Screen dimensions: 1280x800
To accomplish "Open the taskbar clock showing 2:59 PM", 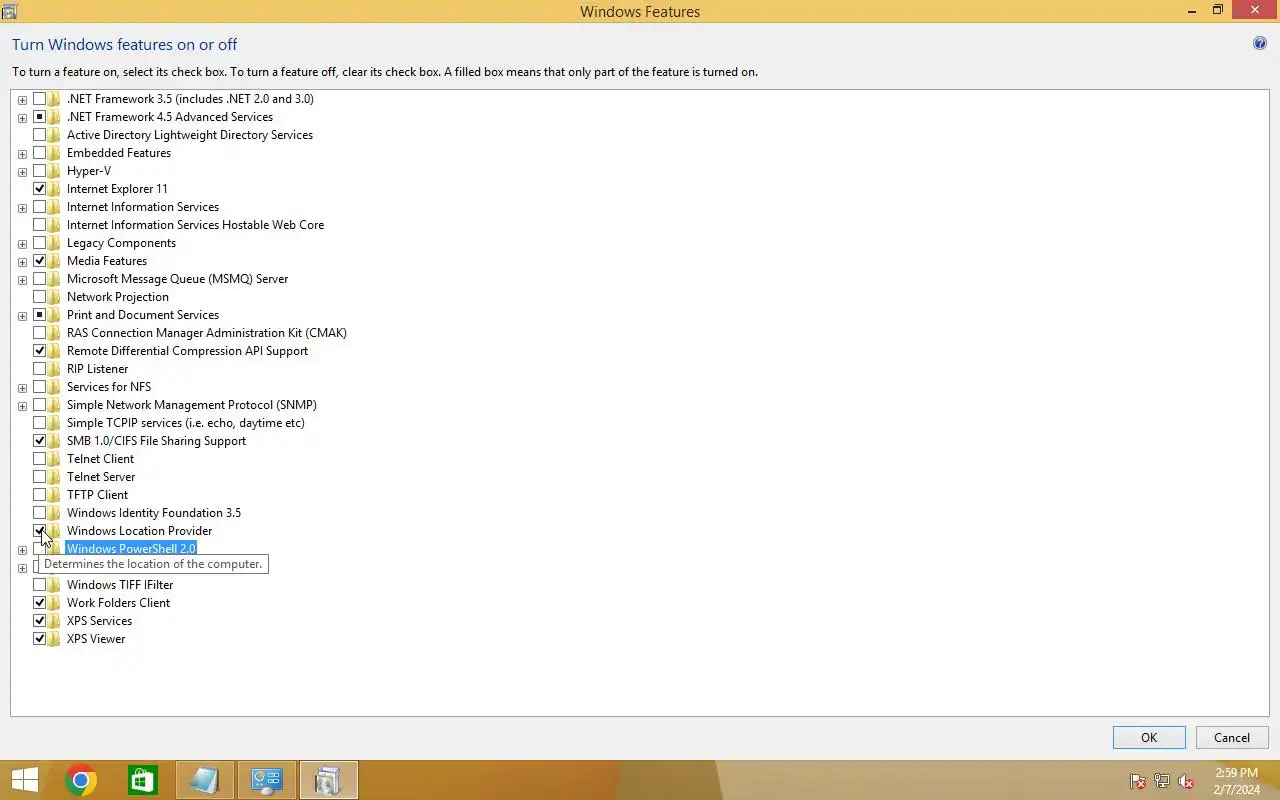I will pos(1236,780).
